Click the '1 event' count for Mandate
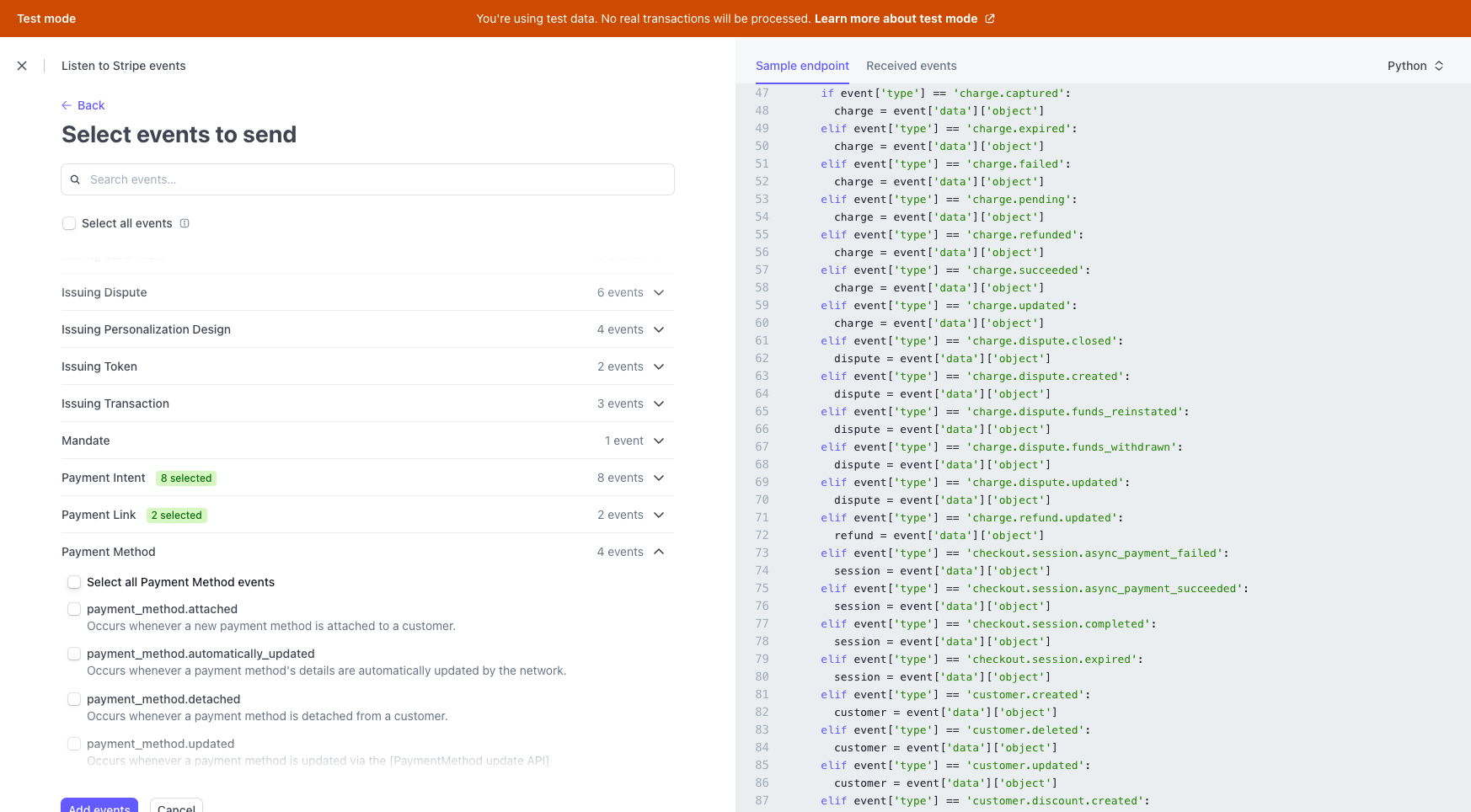This screenshot has height=812, width=1471. click(x=624, y=441)
